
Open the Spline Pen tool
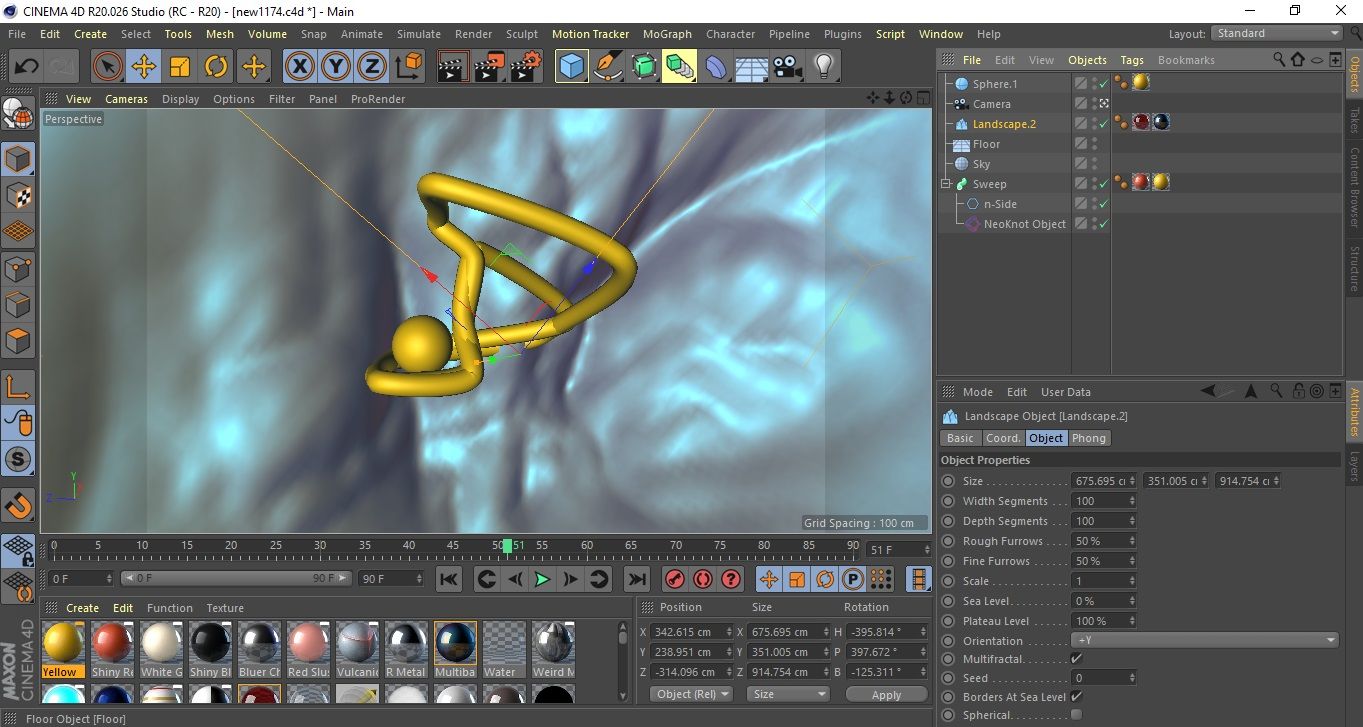coord(607,67)
